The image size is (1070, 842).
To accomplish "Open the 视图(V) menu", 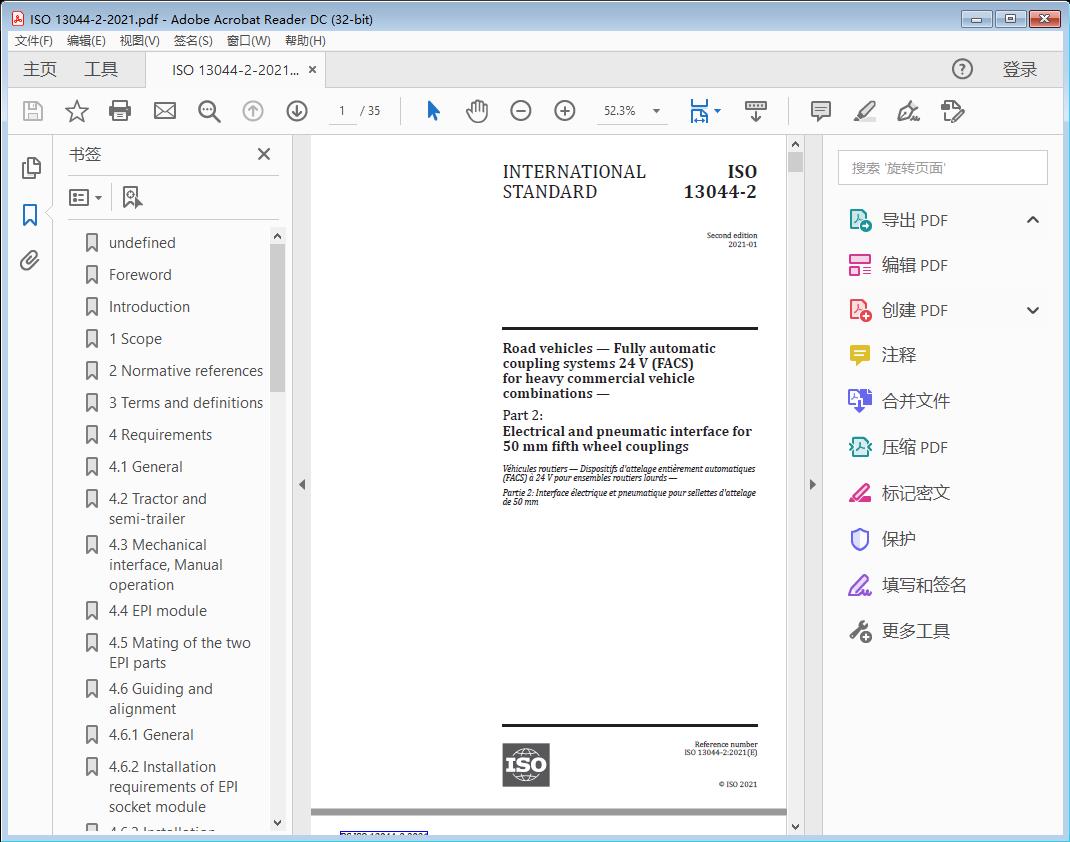I will (x=139, y=40).
